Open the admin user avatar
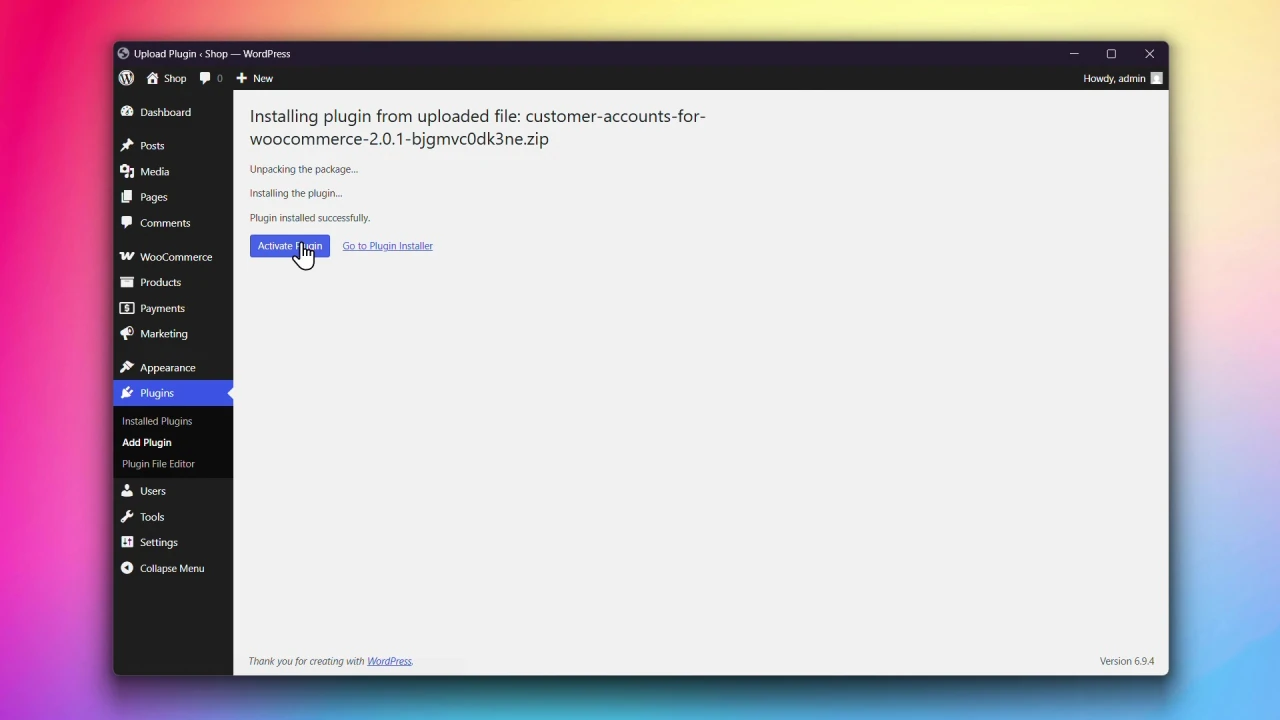This screenshot has width=1280, height=720. 1157,78
